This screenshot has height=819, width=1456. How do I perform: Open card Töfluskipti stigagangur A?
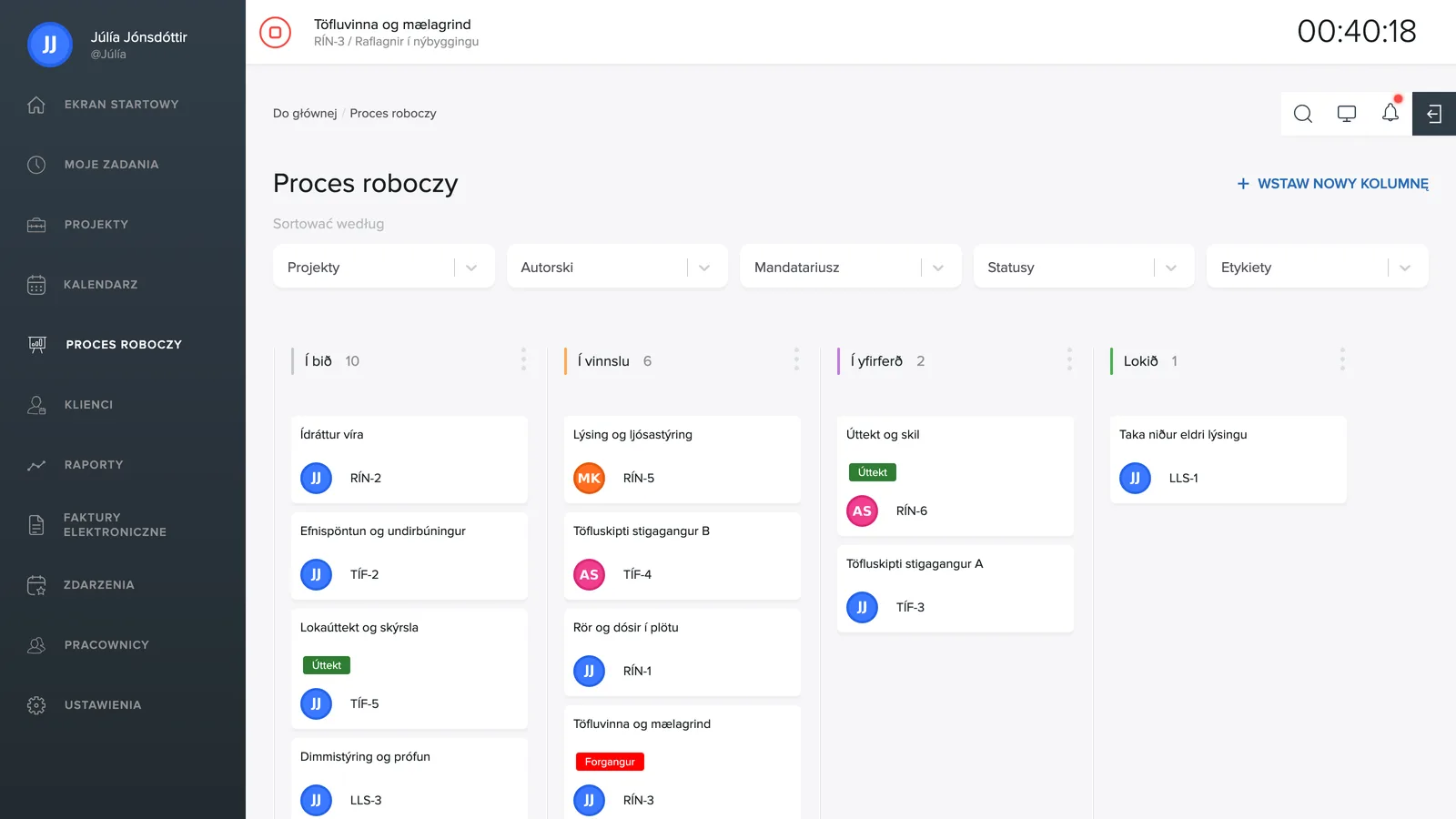pos(955,589)
